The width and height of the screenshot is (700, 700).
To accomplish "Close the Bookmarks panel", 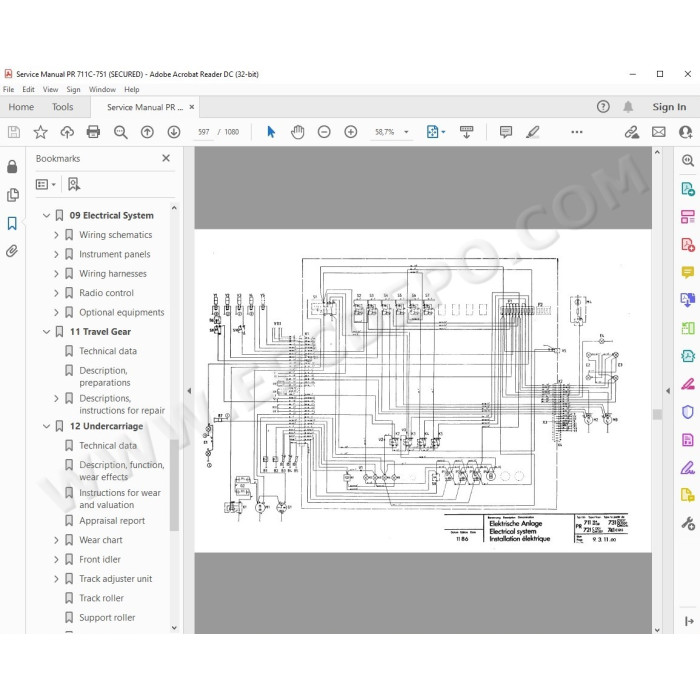I will [166, 158].
